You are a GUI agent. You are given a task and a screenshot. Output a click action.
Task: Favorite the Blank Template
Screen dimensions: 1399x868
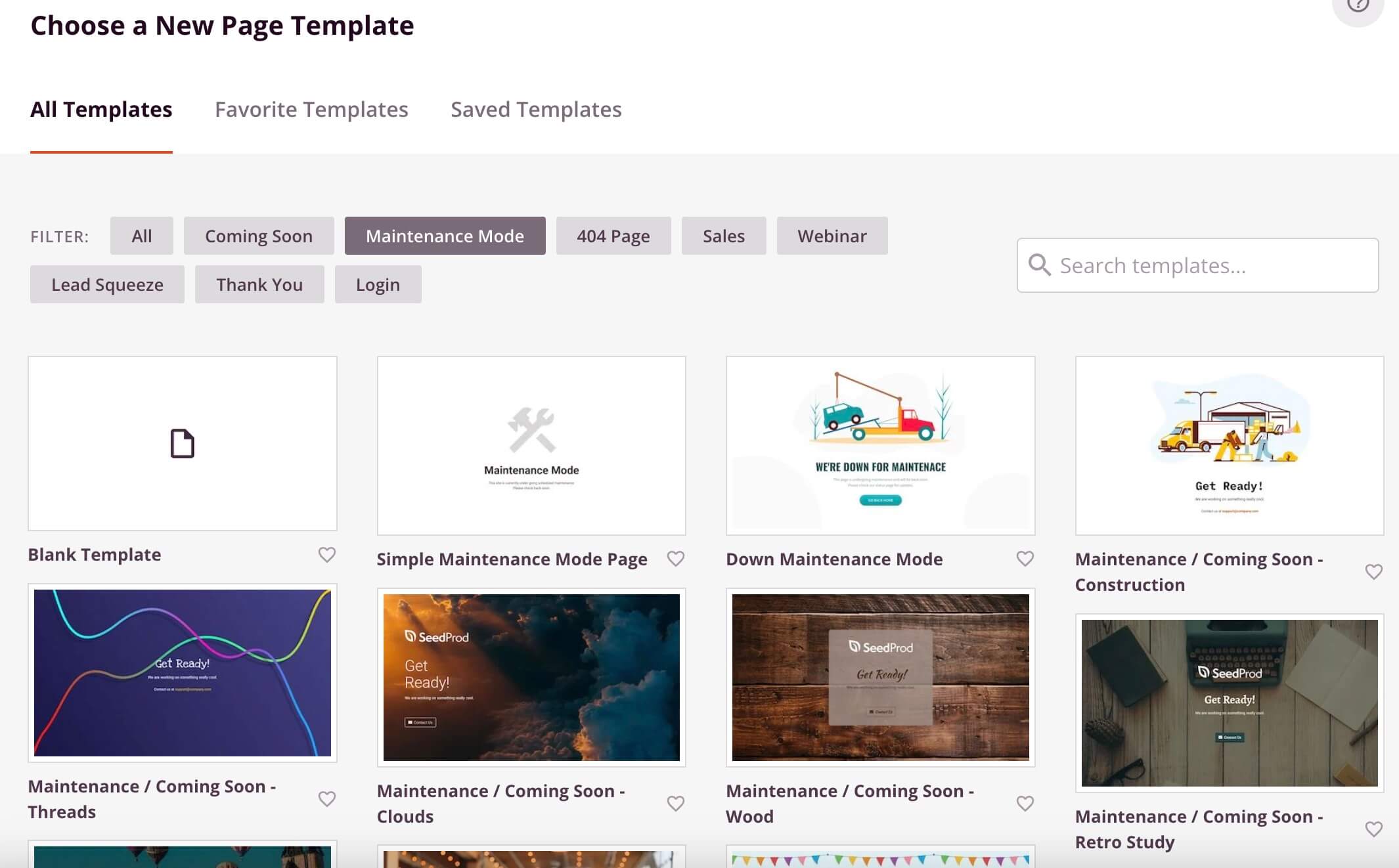(x=326, y=555)
